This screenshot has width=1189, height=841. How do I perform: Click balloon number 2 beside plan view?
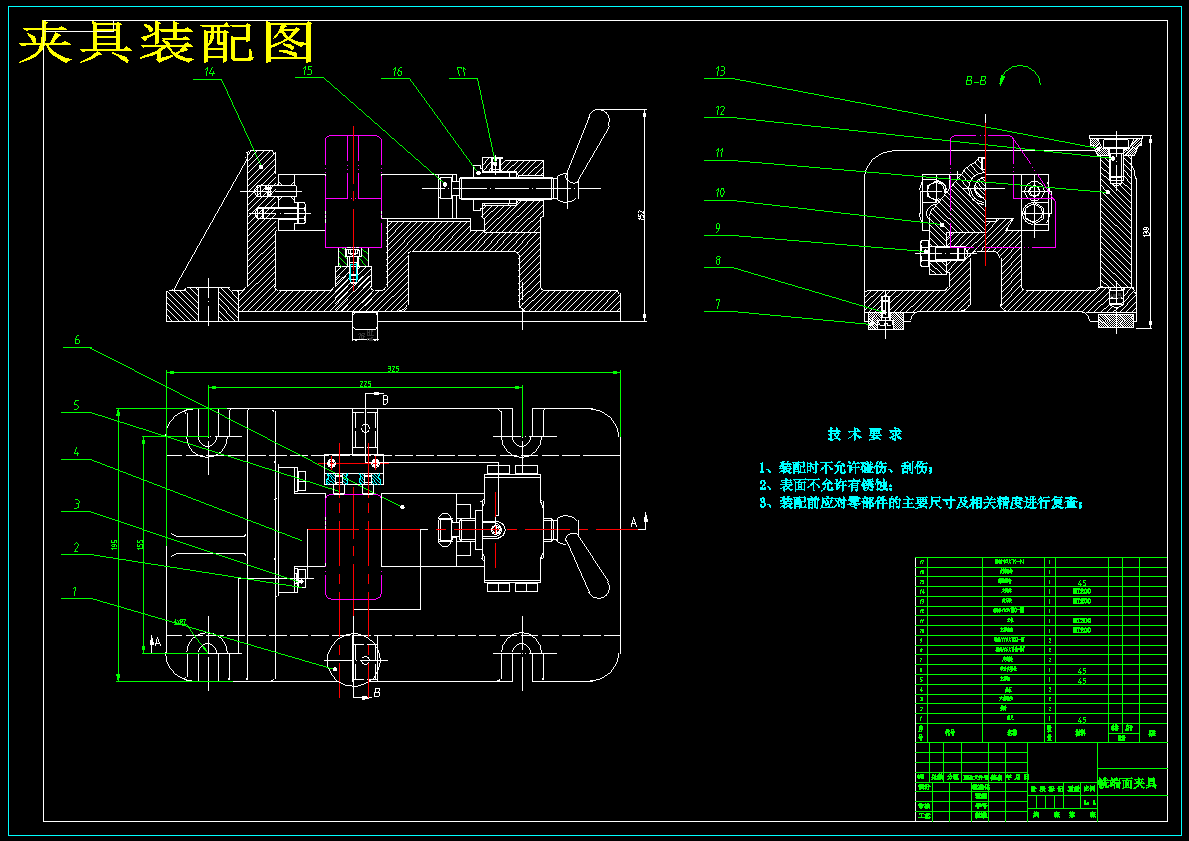point(77,548)
